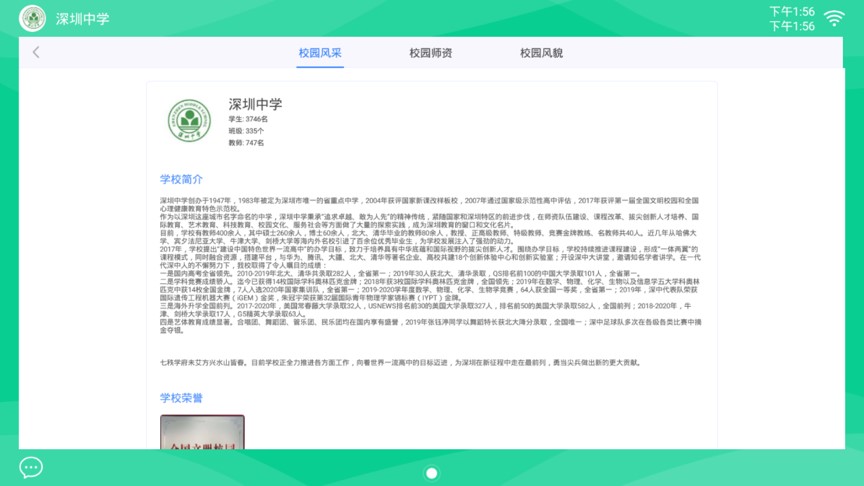
Task: Click the large green school emblem
Action: [189, 121]
